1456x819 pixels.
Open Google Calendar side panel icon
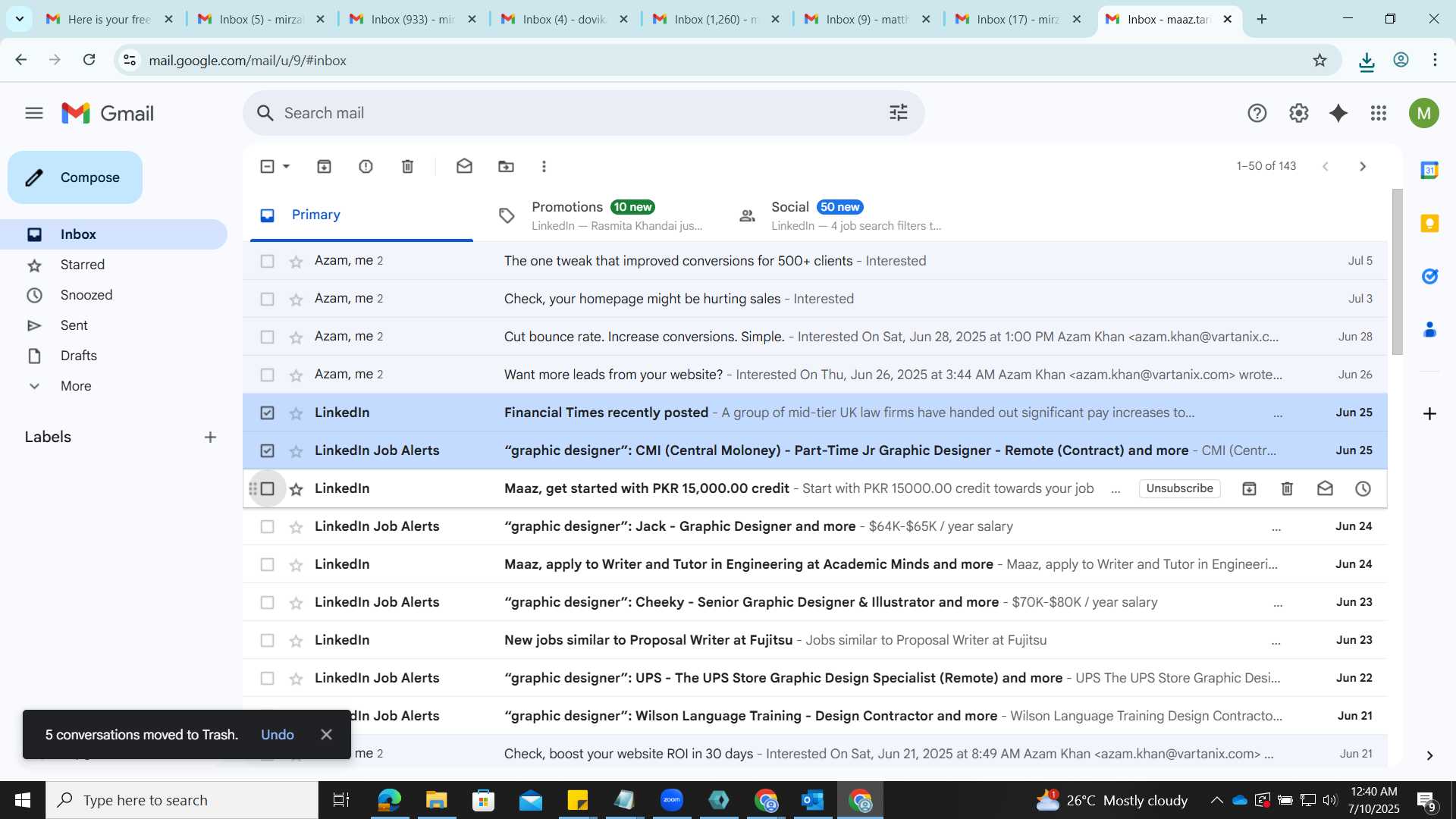click(x=1429, y=170)
